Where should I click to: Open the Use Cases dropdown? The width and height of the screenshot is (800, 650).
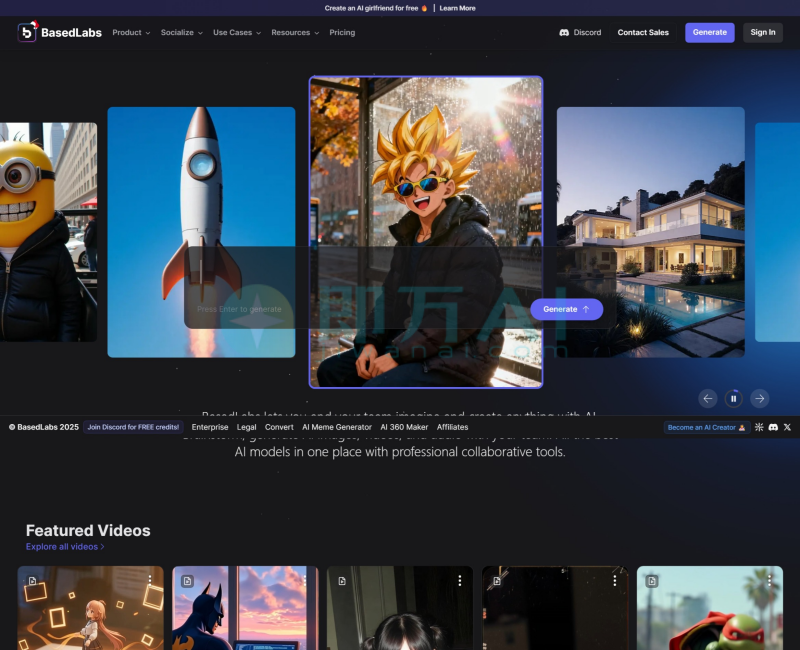pyautogui.click(x=236, y=32)
